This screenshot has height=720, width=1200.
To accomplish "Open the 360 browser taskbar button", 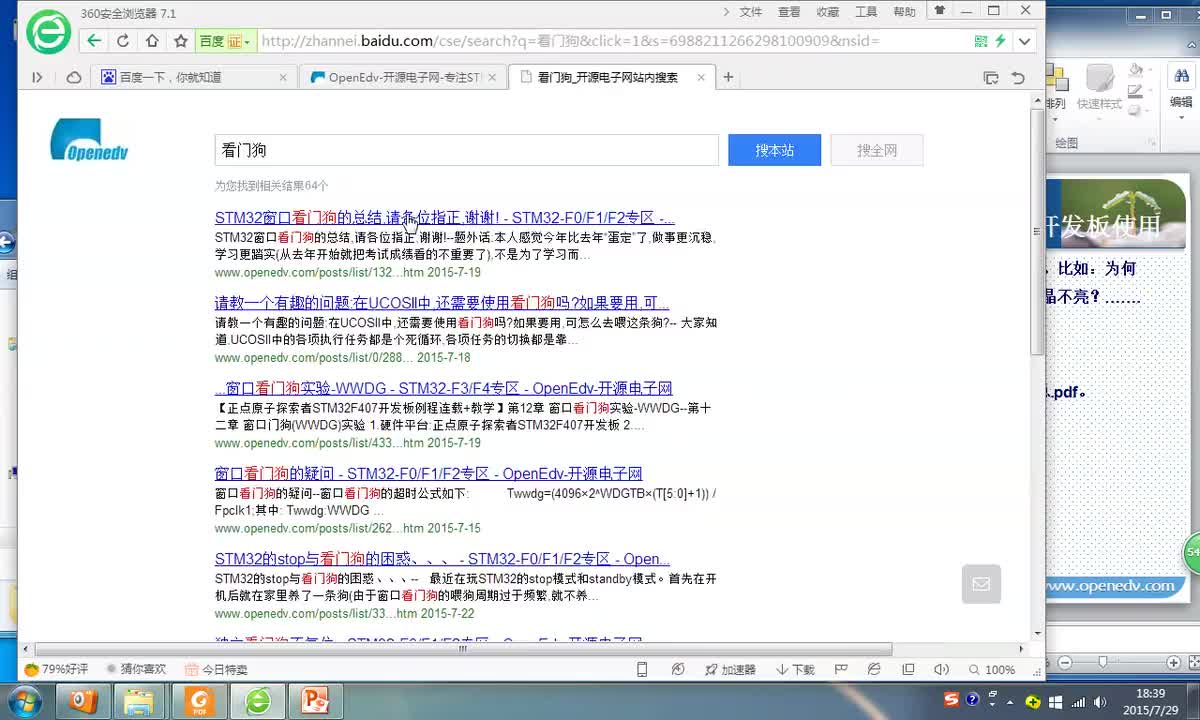I will coord(258,701).
